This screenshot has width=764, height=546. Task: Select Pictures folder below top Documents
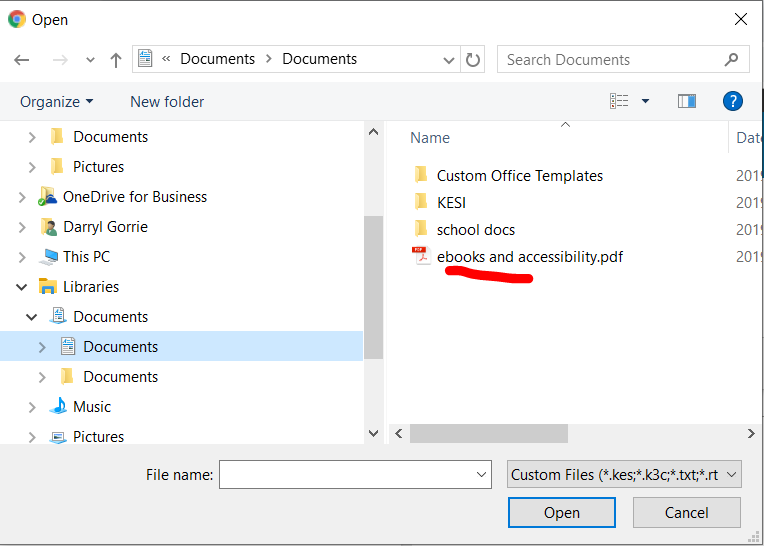(x=98, y=167)
